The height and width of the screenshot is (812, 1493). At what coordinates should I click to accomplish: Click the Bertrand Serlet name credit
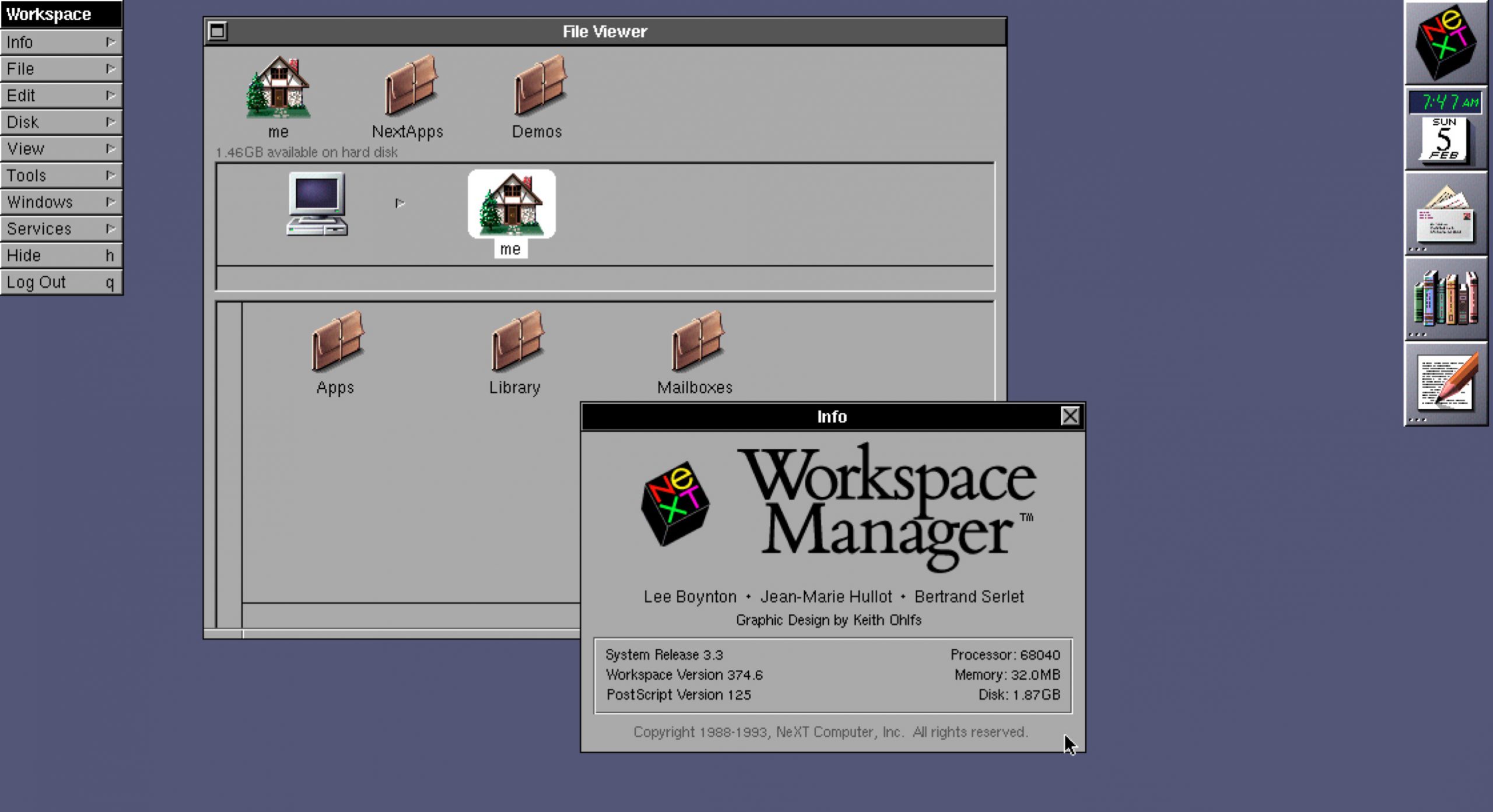969,596
